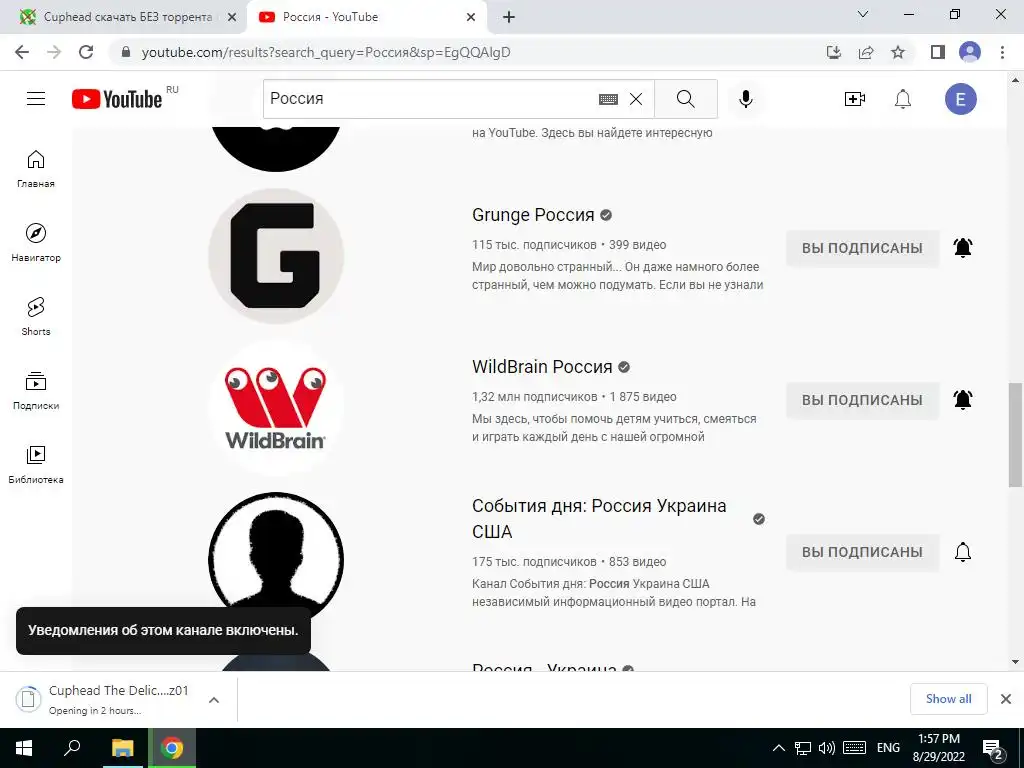
Task: Open the Chrome three-dot menu
Action: point(1002,52)
